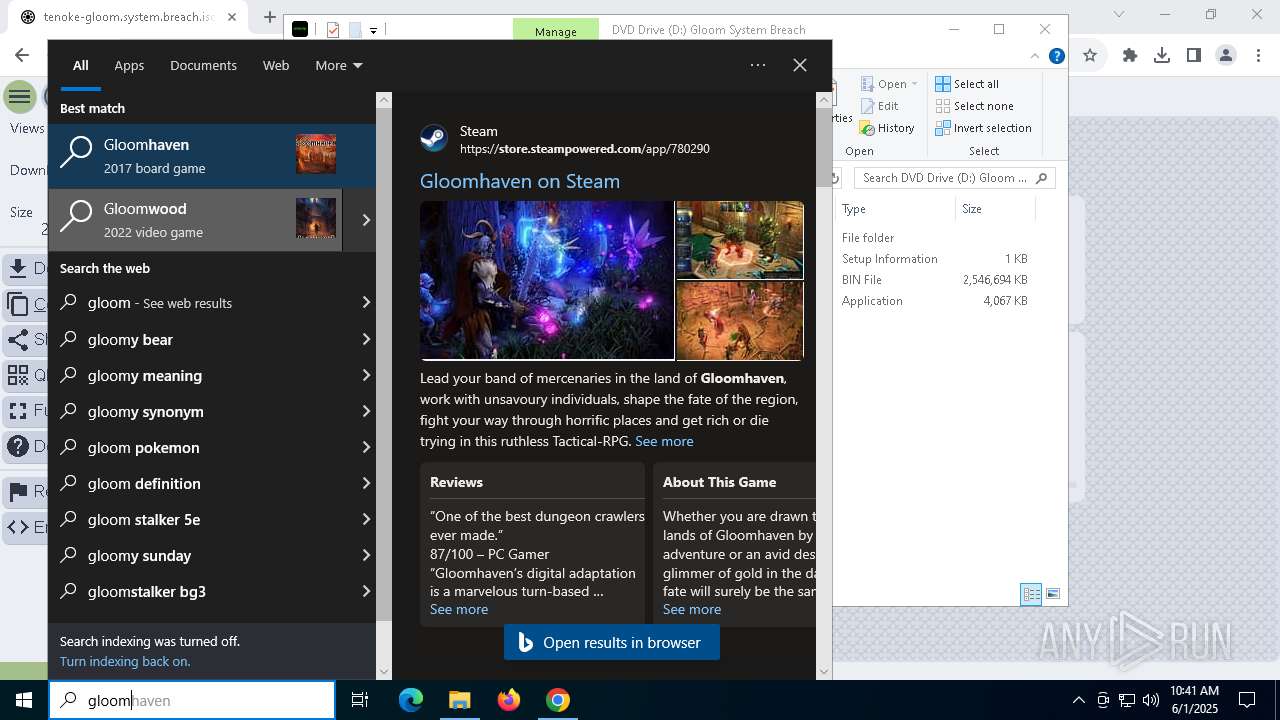1280x720 pixels.
Task: Click 'See more' after game description
Action: pyautogui.click(x=664, y=441)
